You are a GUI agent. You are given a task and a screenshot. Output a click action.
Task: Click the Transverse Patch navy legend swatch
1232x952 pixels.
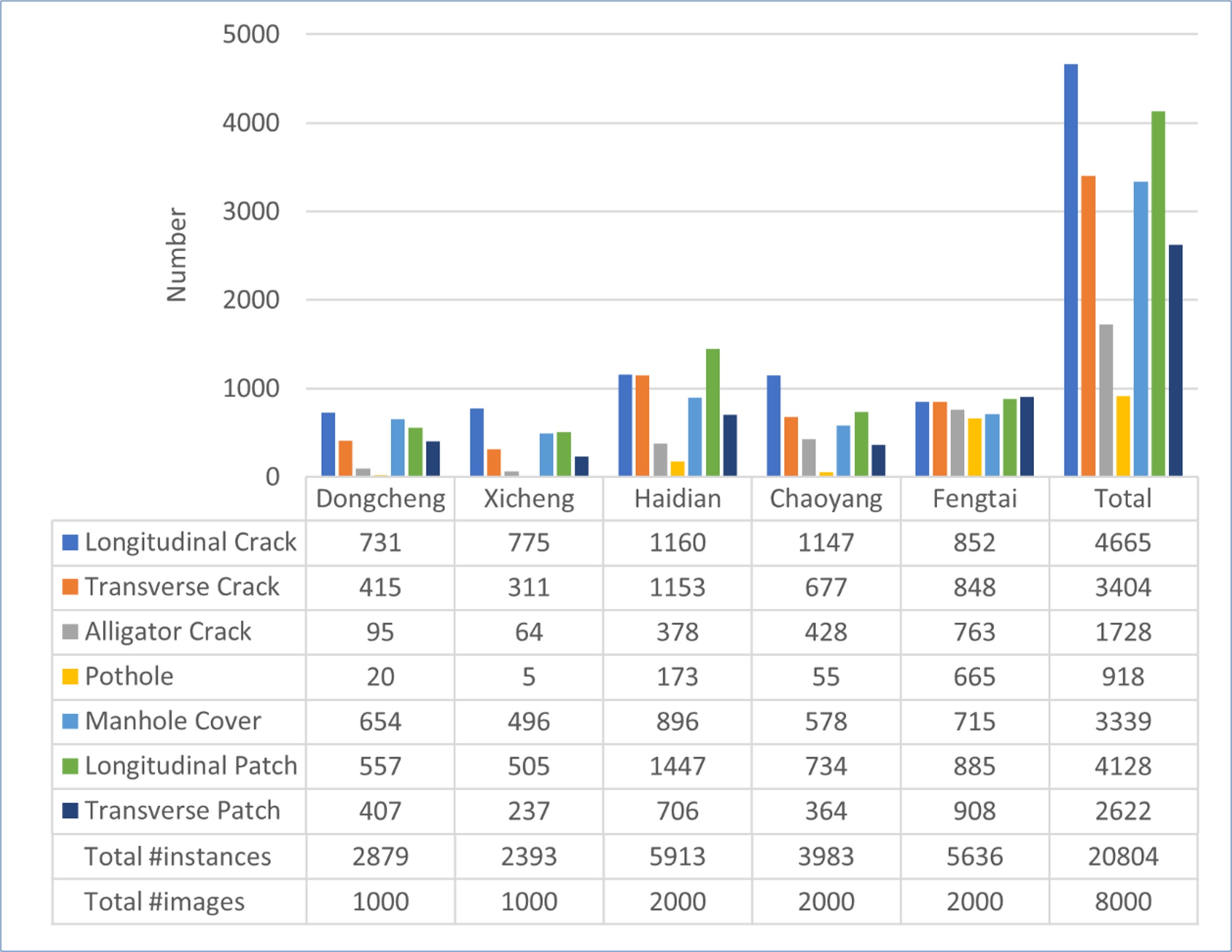pyautogui.click(x=70, y=810)
